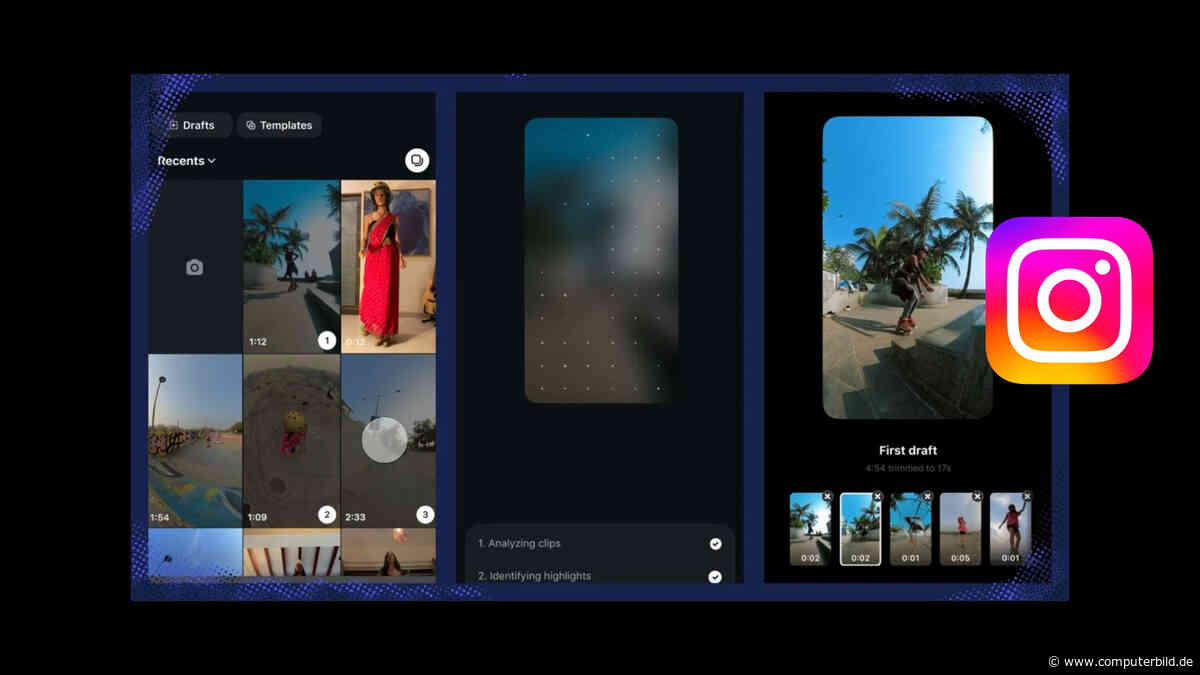Viewport: 1200px width, 675px height.
Task: Click the '1. Analyzing clips' step text
Action: click(x=519, y=544)
